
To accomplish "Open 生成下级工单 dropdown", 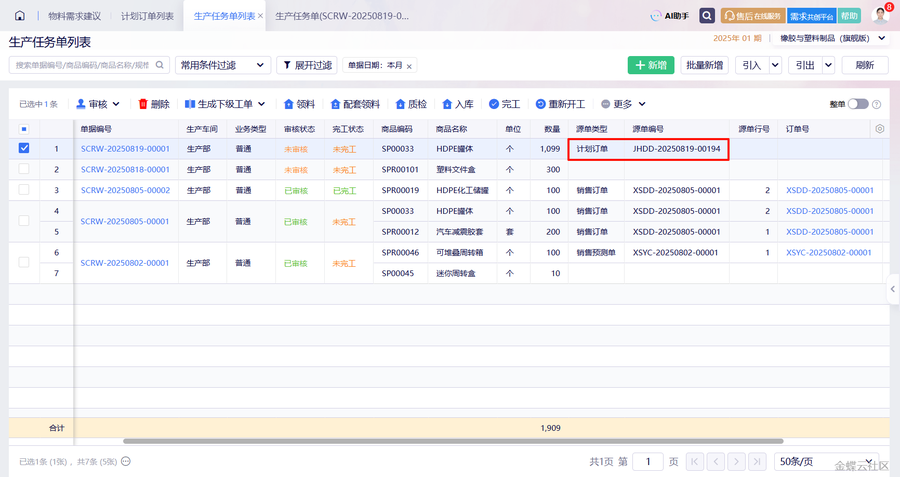I will (x=225, y=104).
